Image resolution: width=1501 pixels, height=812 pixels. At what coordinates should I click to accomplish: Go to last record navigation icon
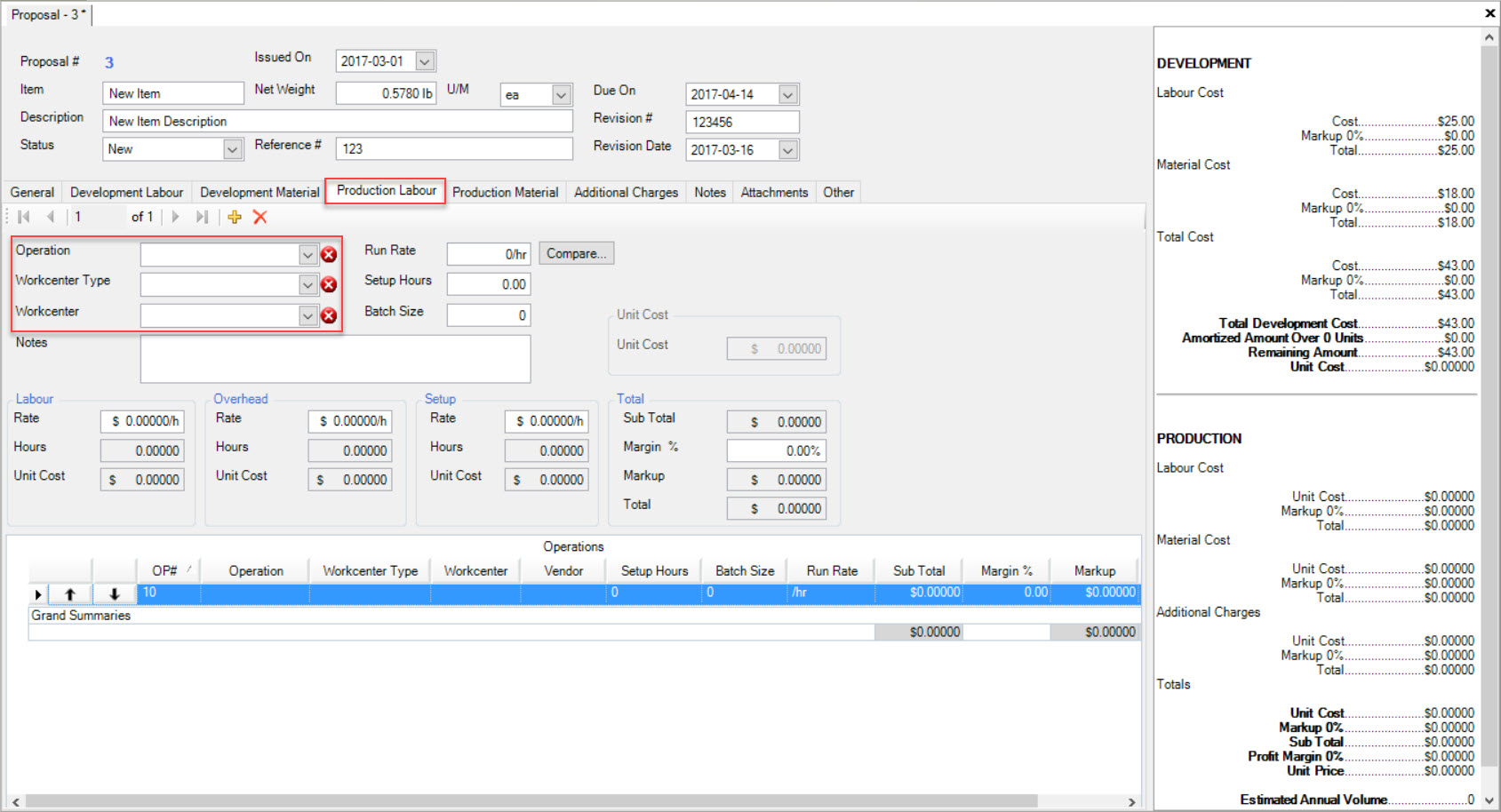pyautogui.click(x=202, y=217)
